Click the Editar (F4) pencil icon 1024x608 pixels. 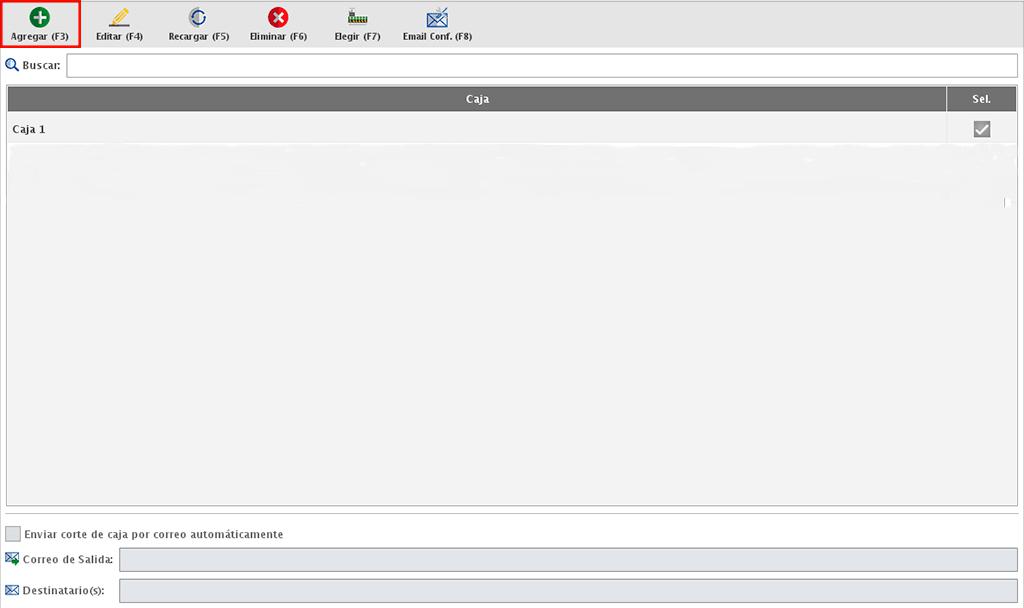[x=119, y=17]
